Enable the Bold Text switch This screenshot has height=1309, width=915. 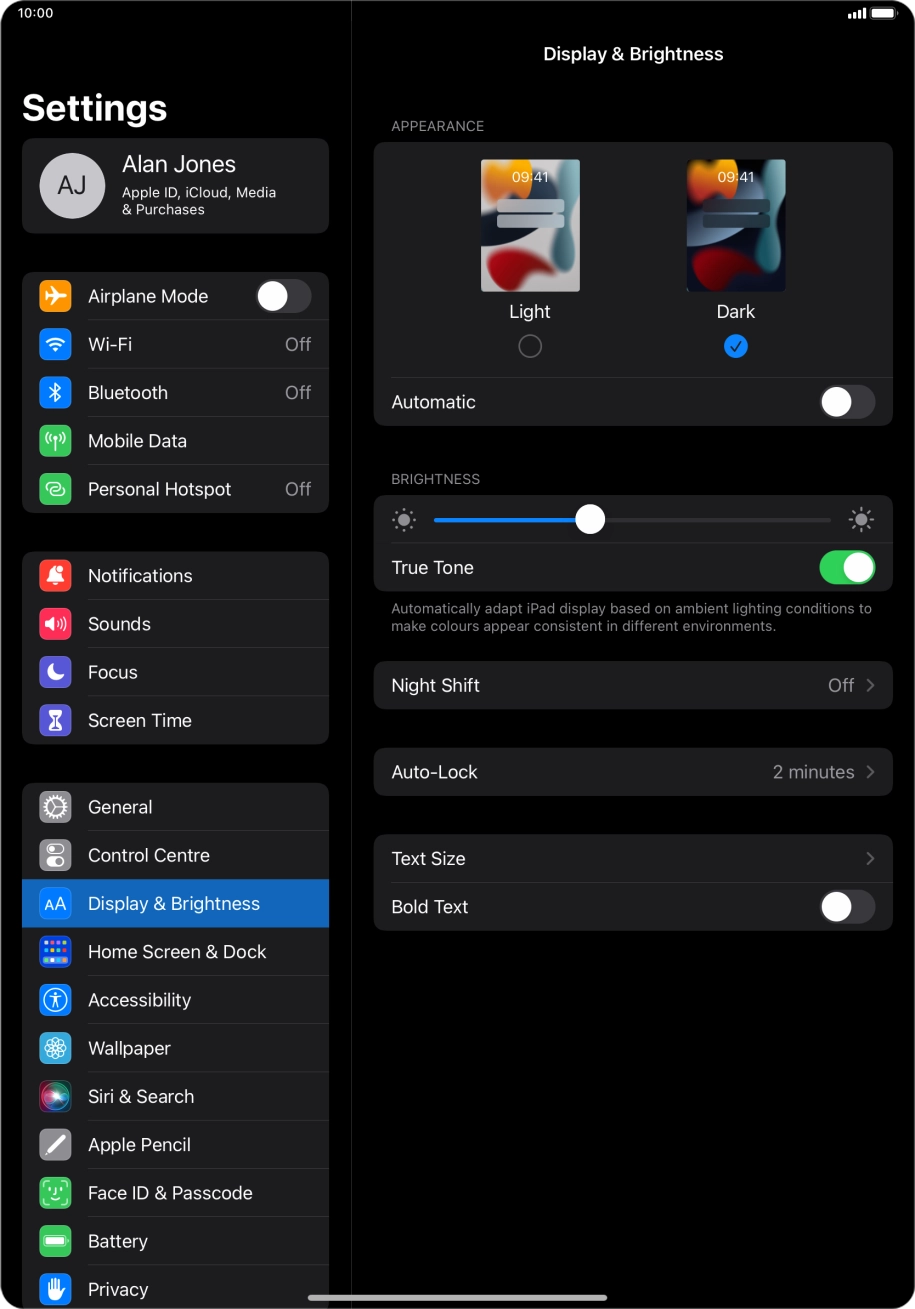846,907
